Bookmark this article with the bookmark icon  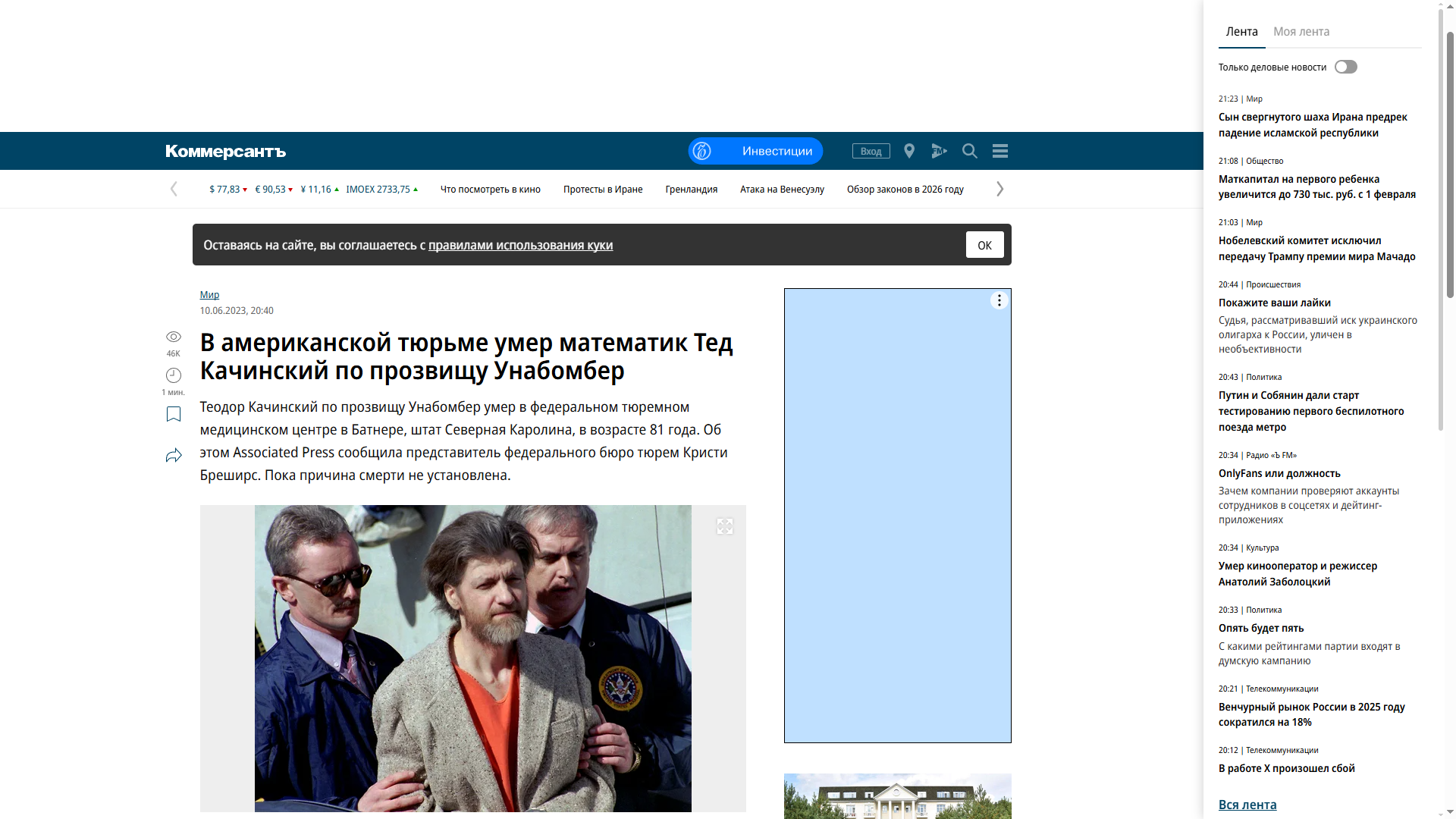[x=173, y=414]
